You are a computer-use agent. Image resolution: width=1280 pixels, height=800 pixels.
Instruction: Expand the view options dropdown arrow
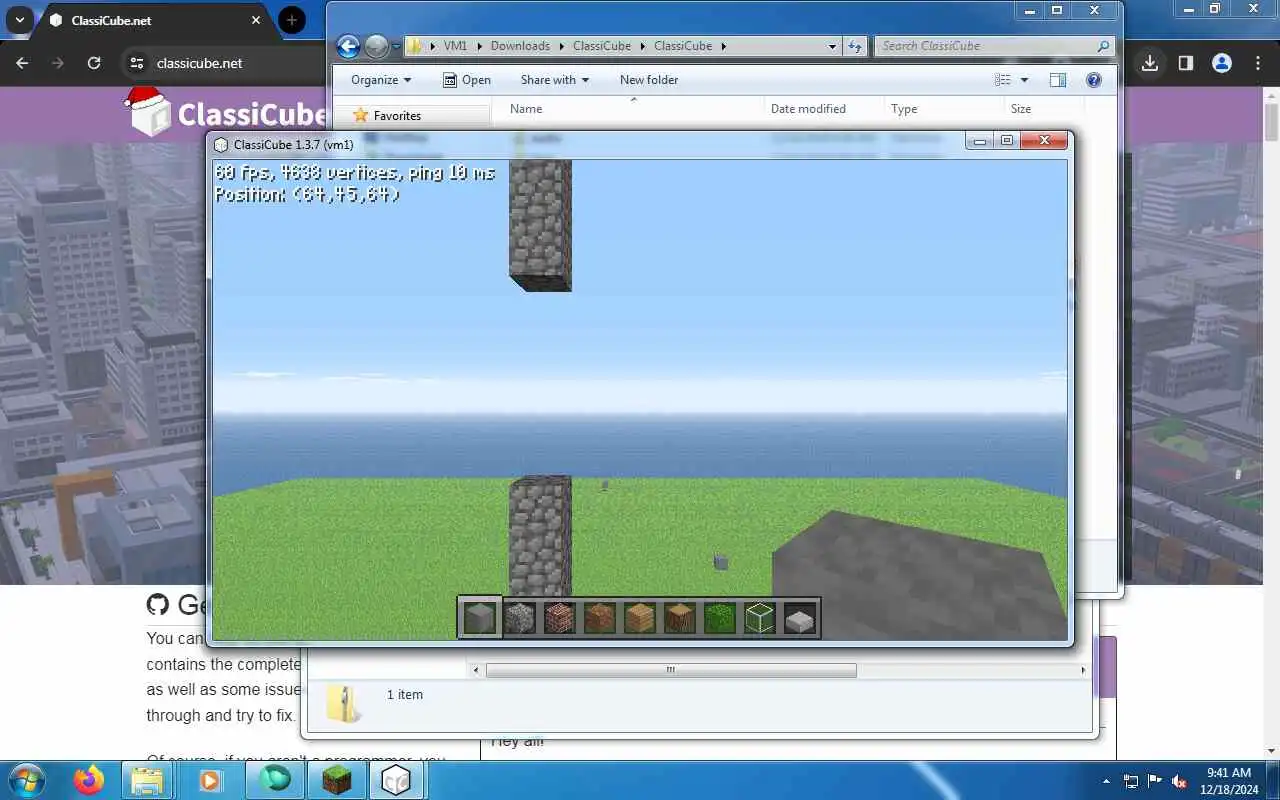click(x=1024, y=80)
